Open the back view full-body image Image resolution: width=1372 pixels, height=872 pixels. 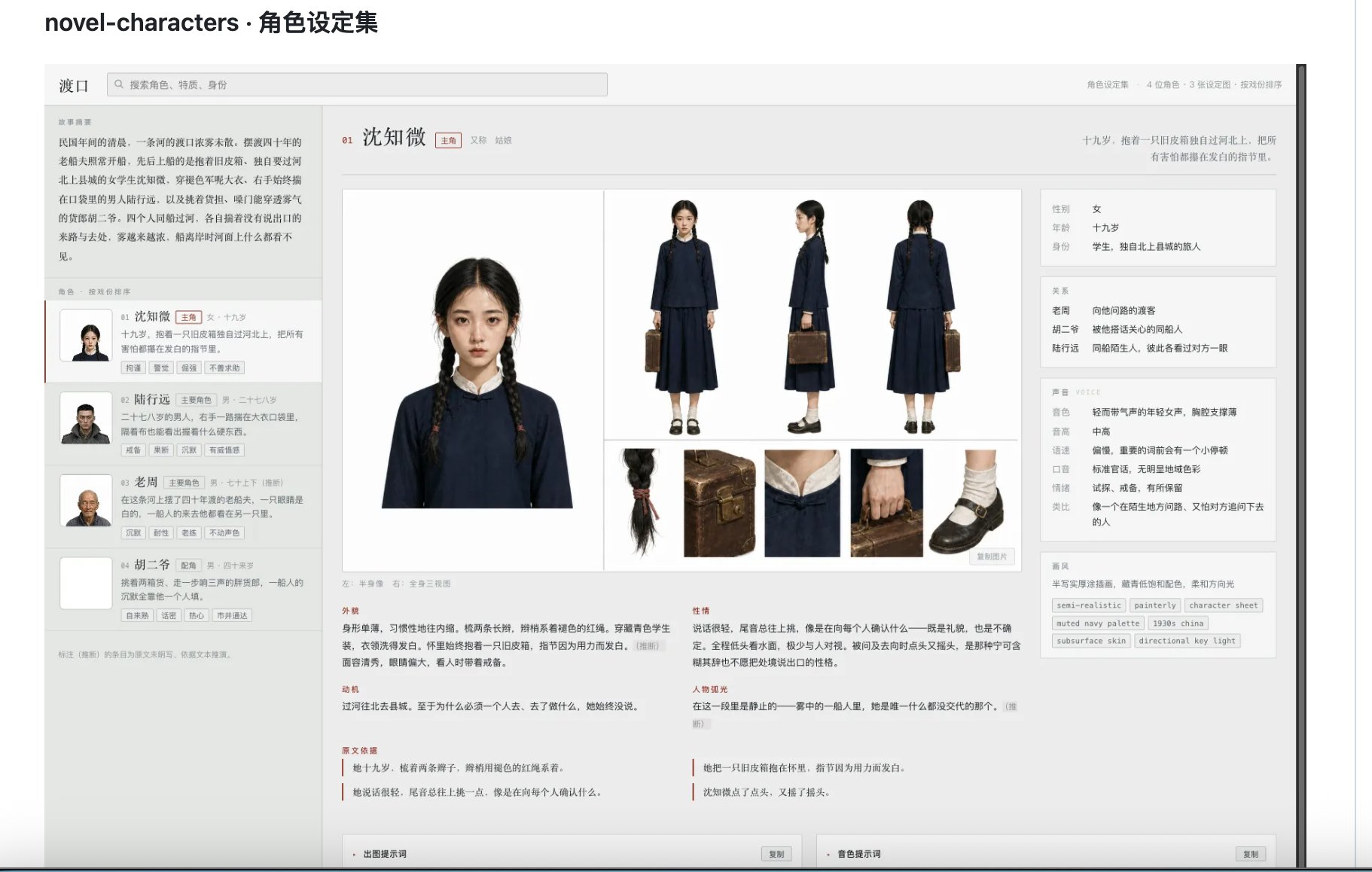[923, 316]
